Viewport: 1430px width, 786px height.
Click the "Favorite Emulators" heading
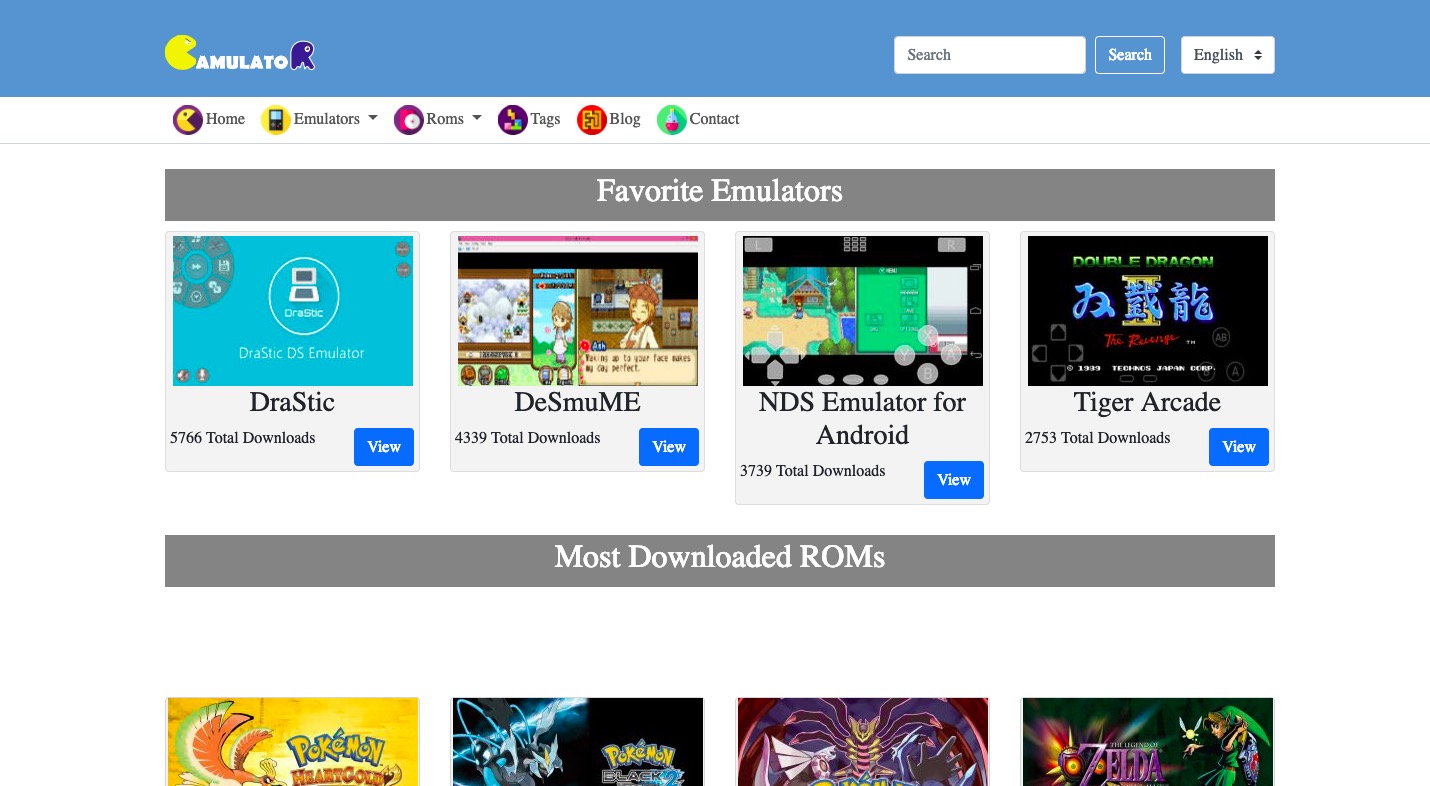720,191
